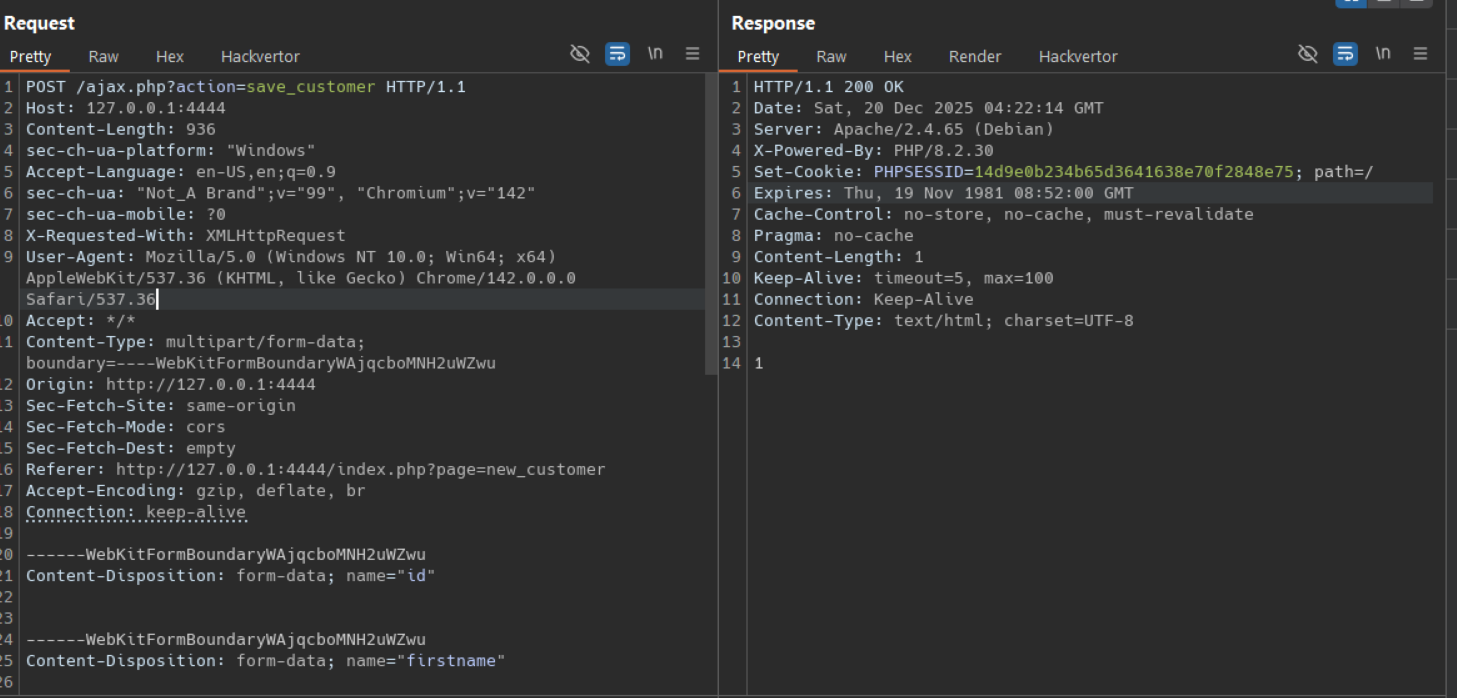1457x698 pixels.
Task: Toggle line wrap in the Request editor
Action: [x=618, y=54]
